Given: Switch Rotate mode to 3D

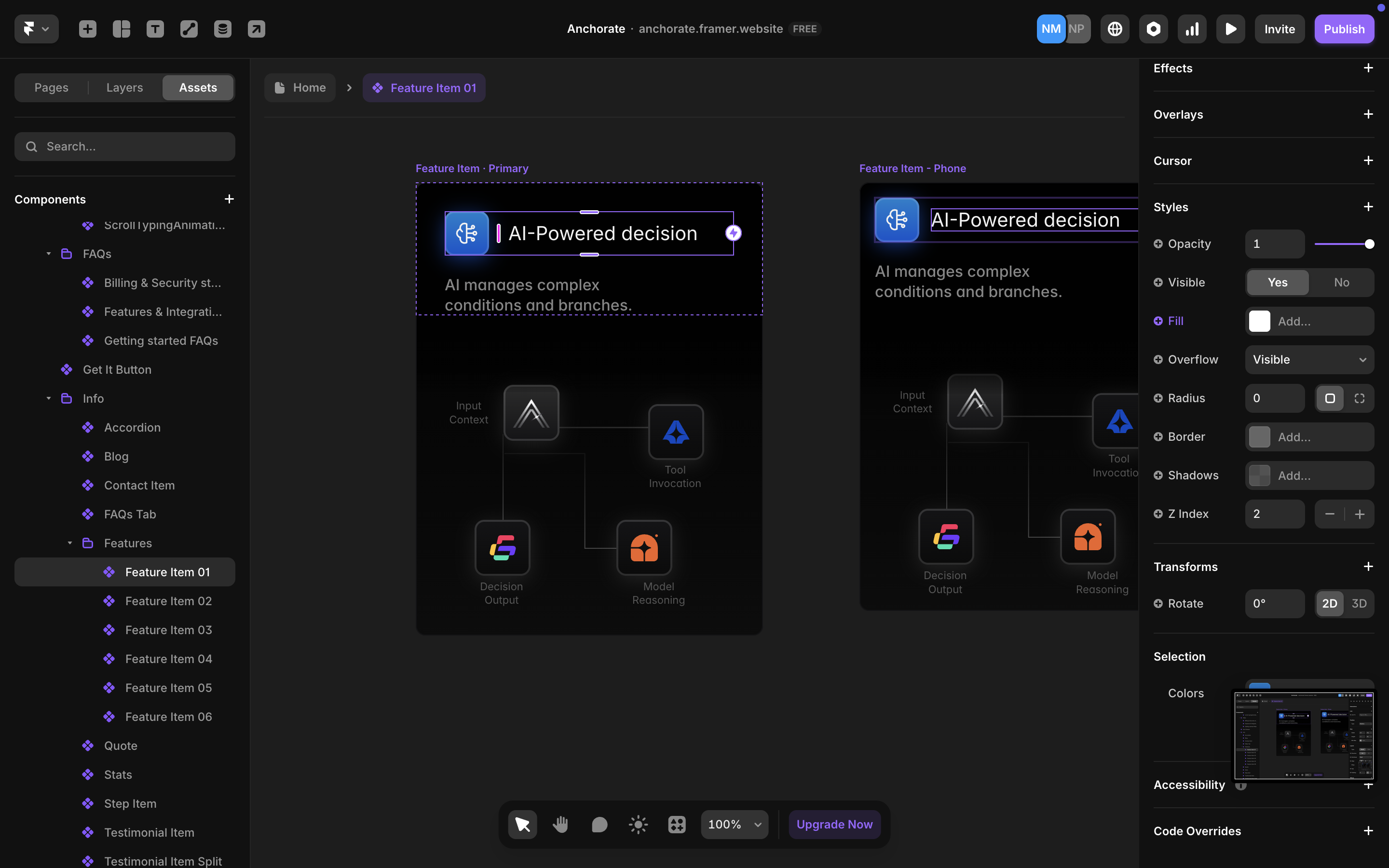Looking at the screenshot, I should click(1359, 603).
